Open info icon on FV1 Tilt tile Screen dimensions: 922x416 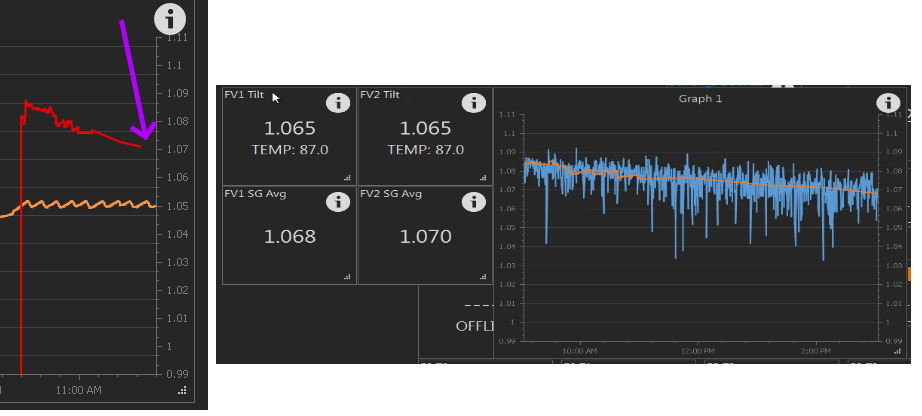coord(338,103)
